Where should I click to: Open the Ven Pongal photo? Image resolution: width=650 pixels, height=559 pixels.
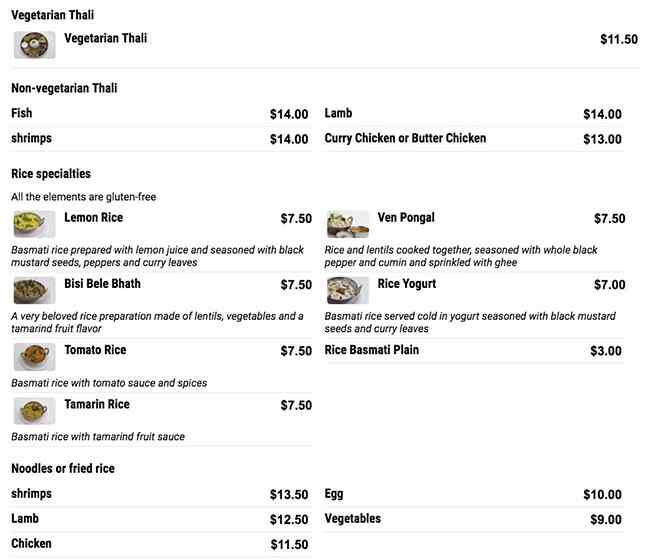pos(347,224)
